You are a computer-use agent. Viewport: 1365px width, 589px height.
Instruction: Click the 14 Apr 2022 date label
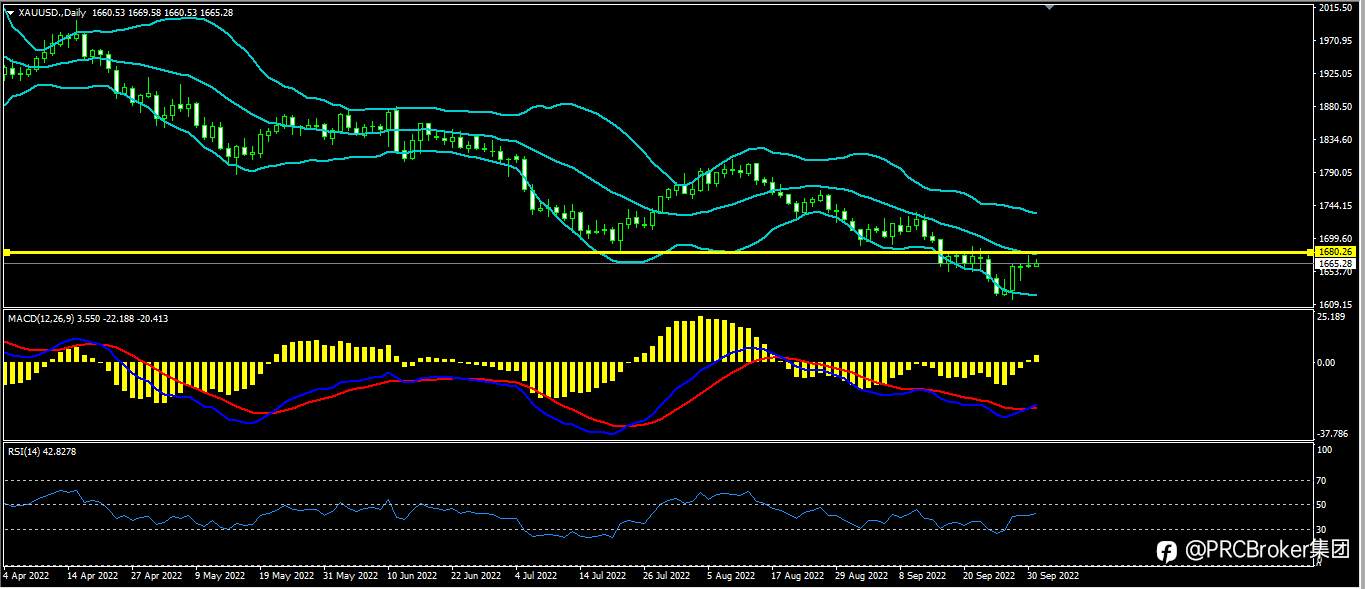click(x=91, y=576)
